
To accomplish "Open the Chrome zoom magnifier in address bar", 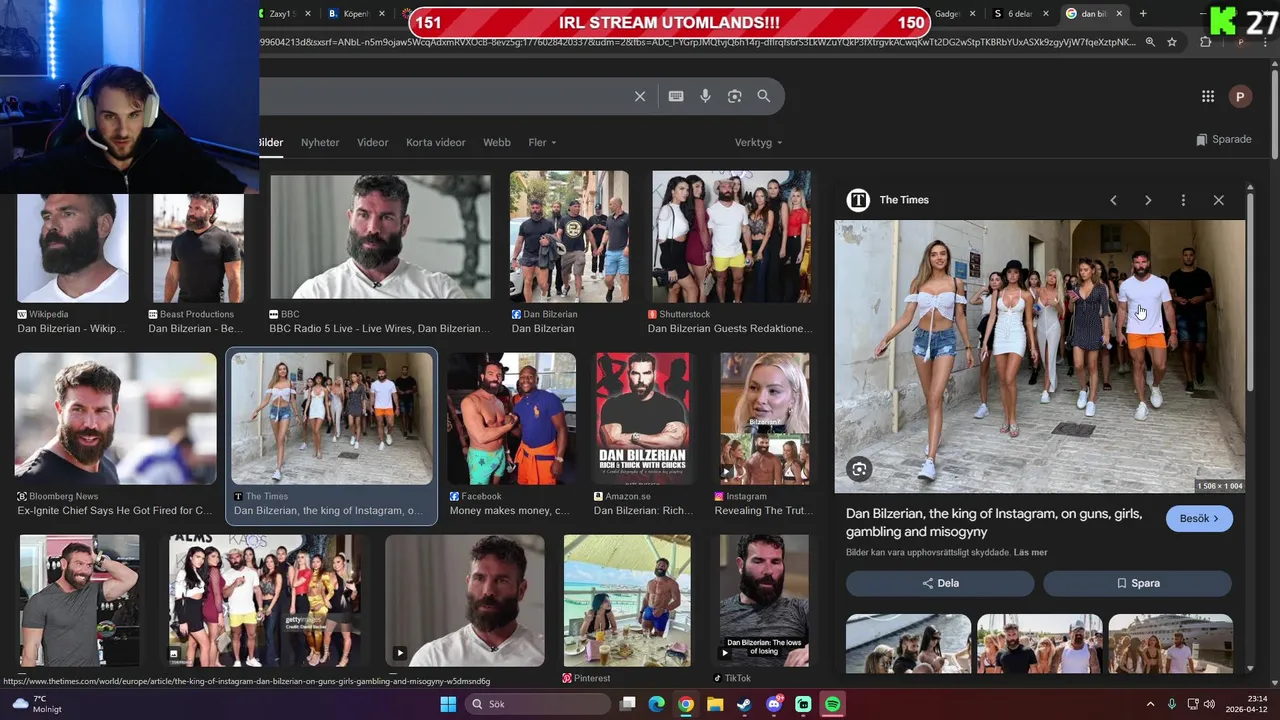I will point(1150,42).
